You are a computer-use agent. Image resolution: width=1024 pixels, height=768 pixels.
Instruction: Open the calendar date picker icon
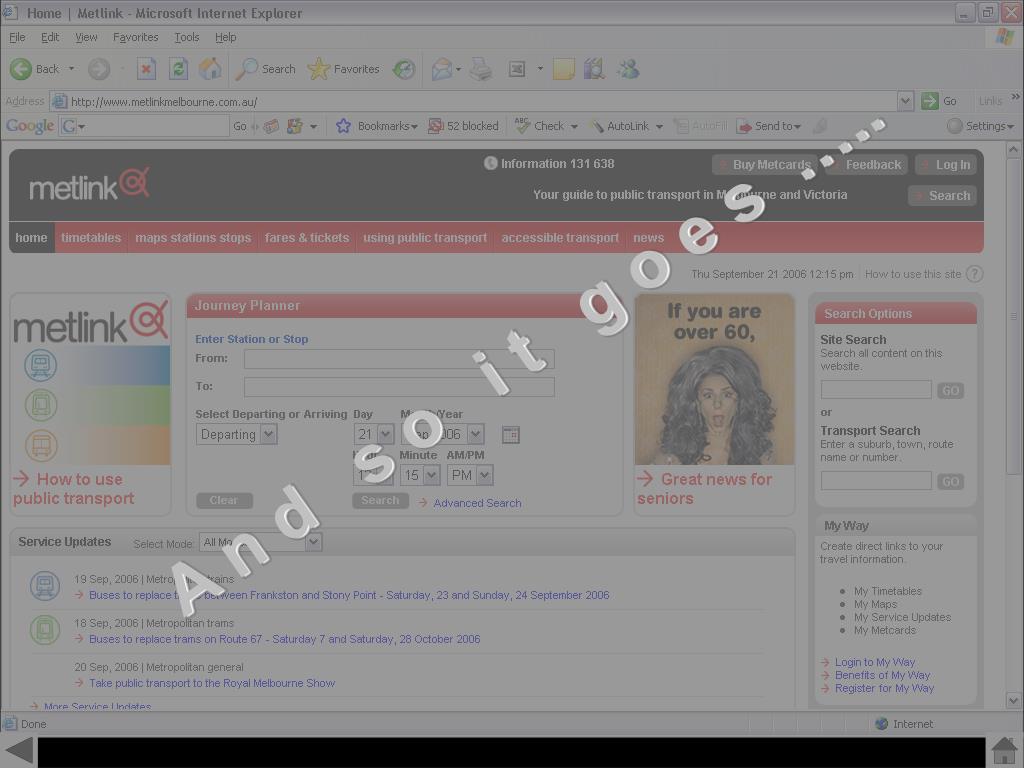tap(511, 435)
